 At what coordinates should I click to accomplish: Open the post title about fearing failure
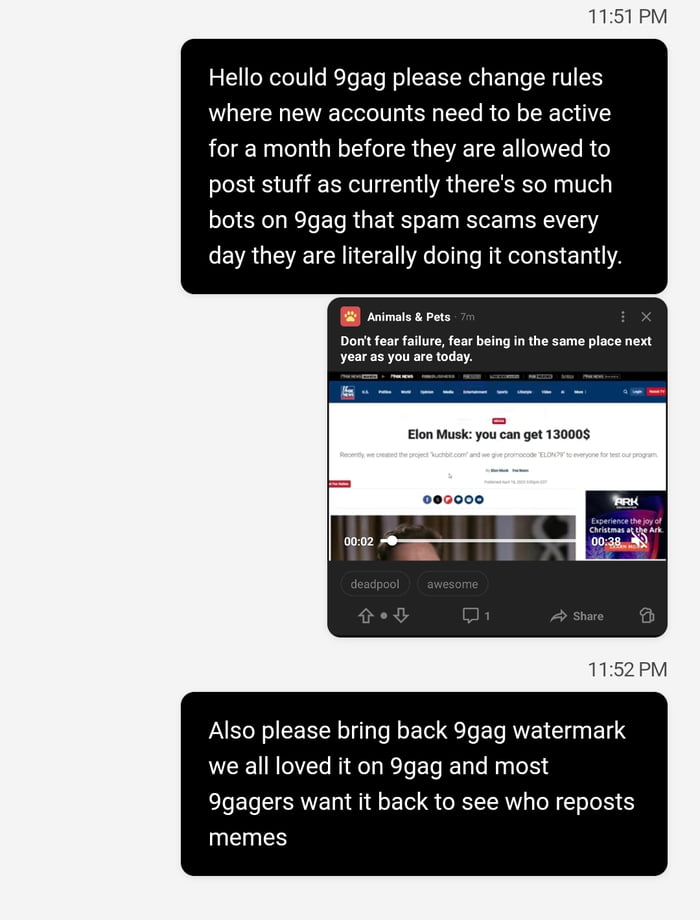click(496, 349)
